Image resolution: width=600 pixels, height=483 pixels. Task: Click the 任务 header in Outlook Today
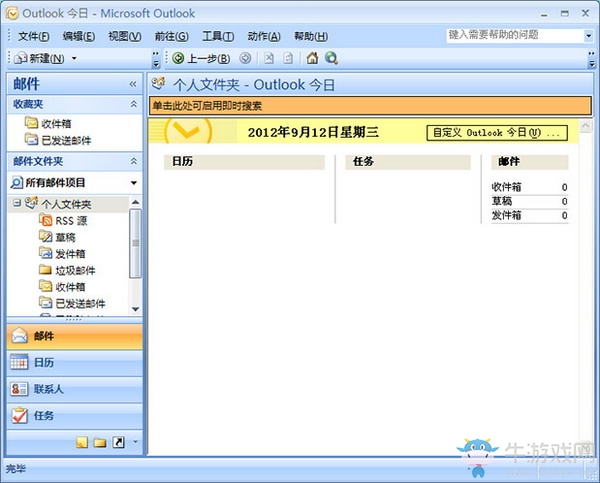[x=408, y=162]
